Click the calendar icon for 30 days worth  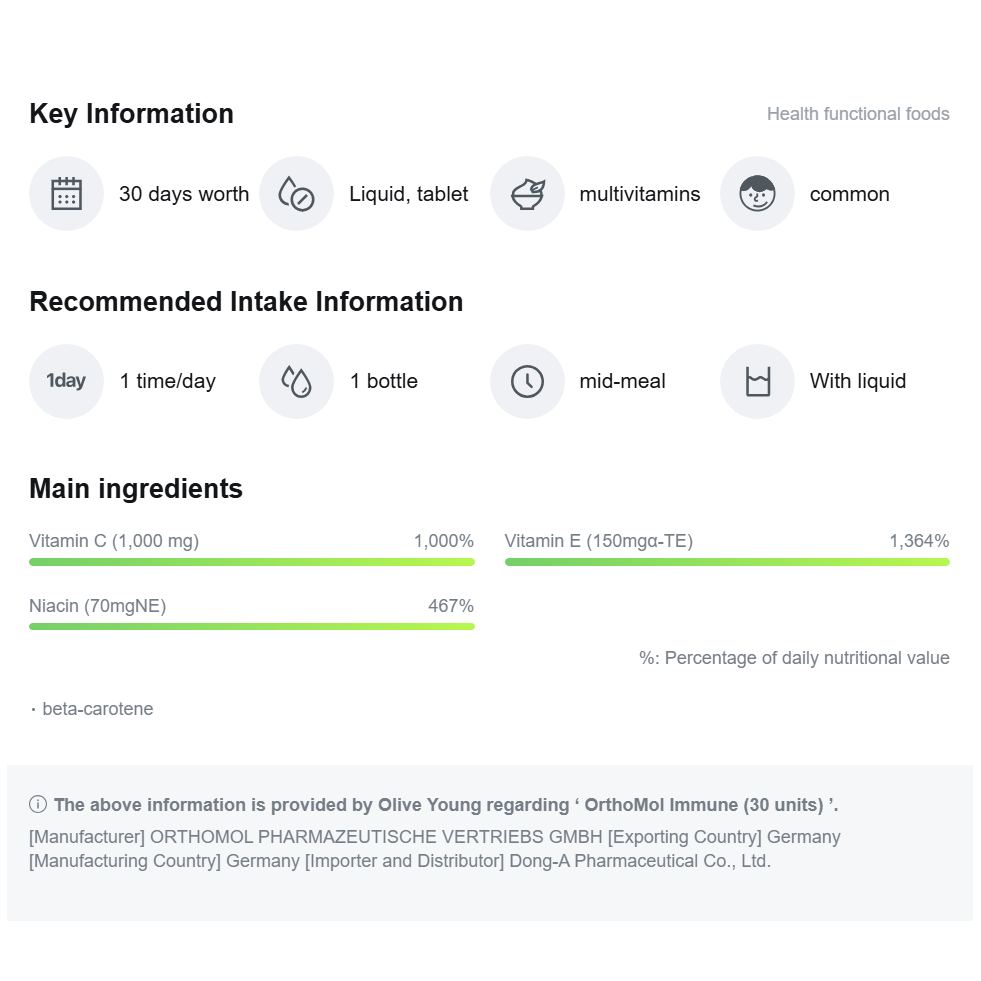66,193
